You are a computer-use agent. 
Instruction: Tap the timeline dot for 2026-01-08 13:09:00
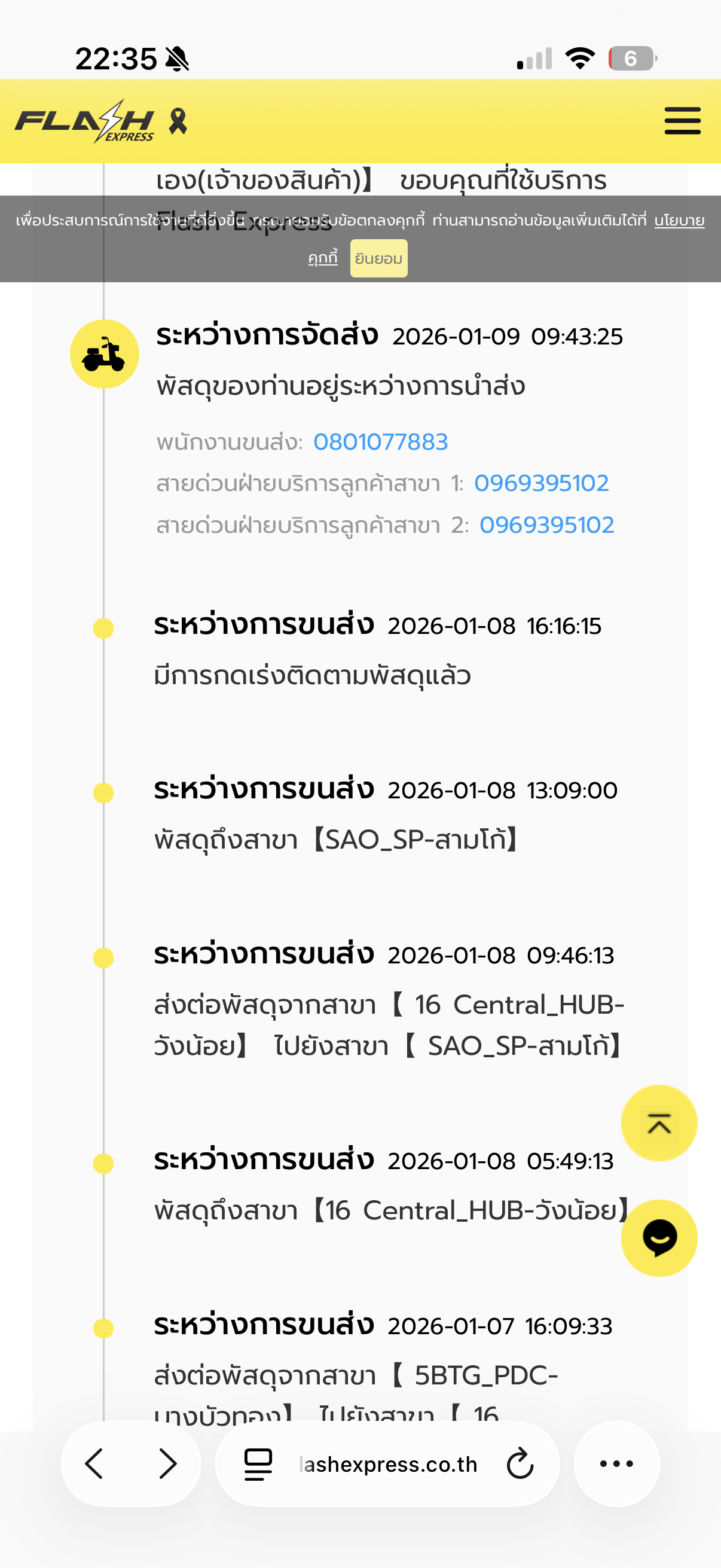[103, 792]
